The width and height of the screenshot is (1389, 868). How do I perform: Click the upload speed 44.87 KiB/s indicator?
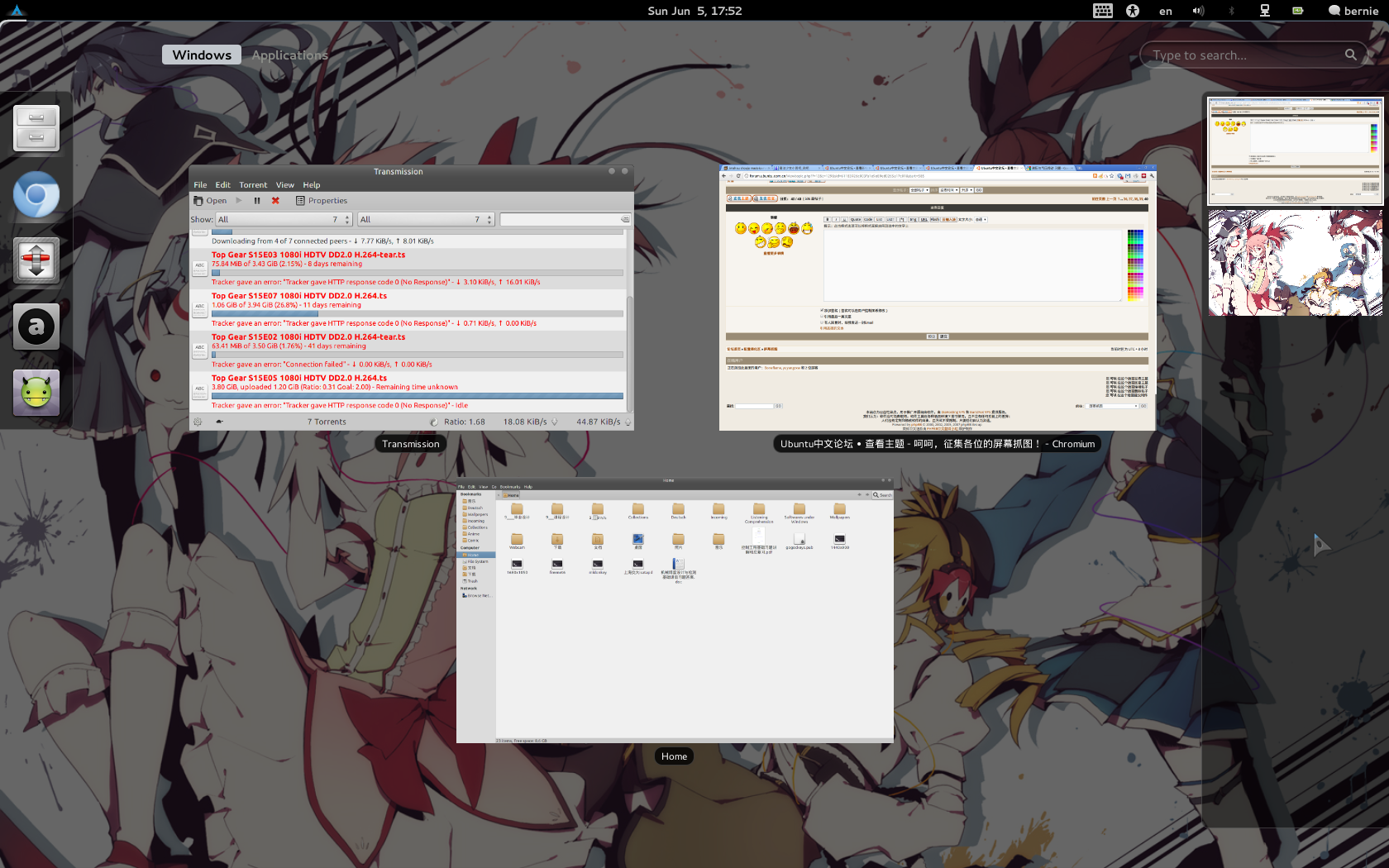pos(604,422)
